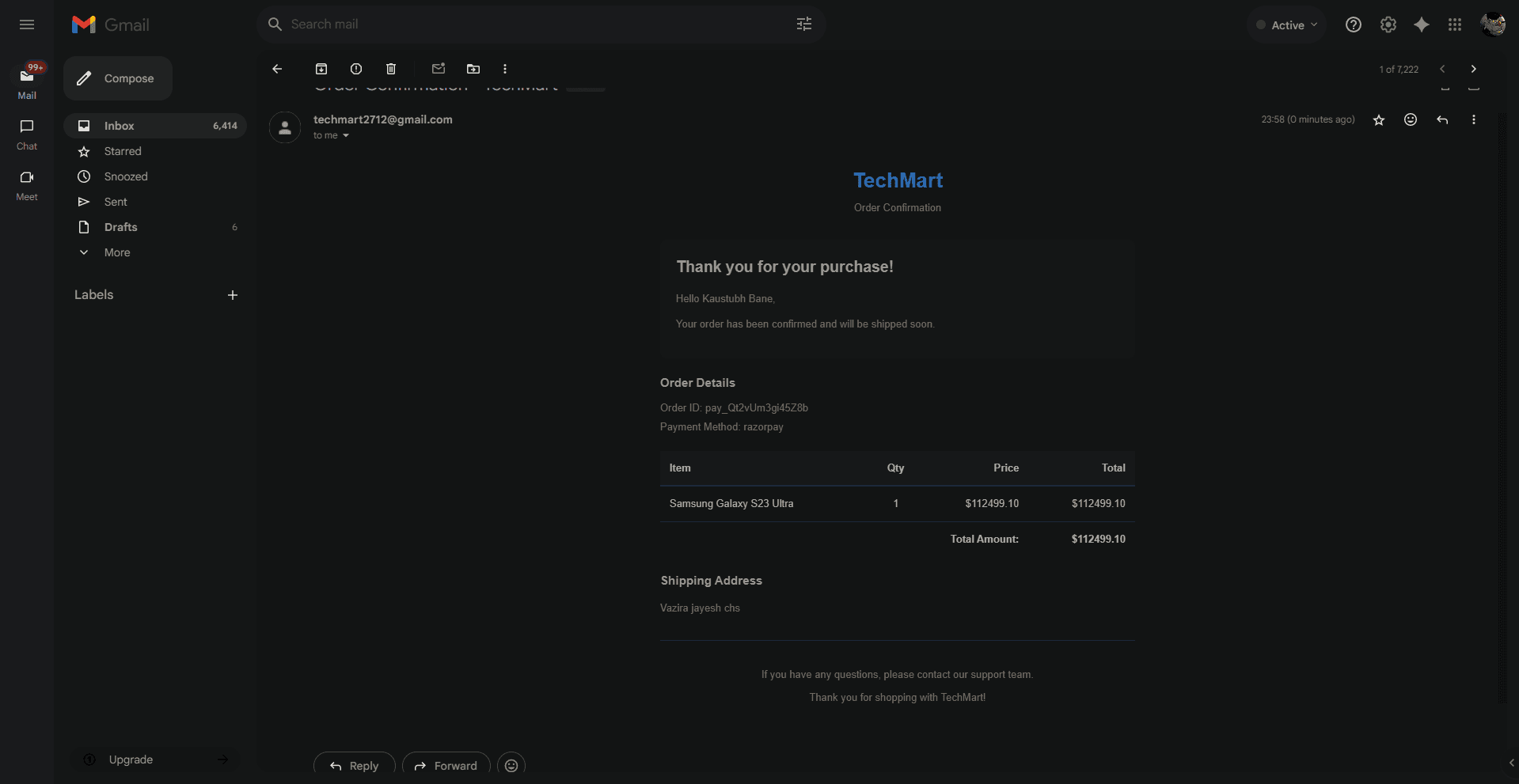Move the email to a folder

473,69
